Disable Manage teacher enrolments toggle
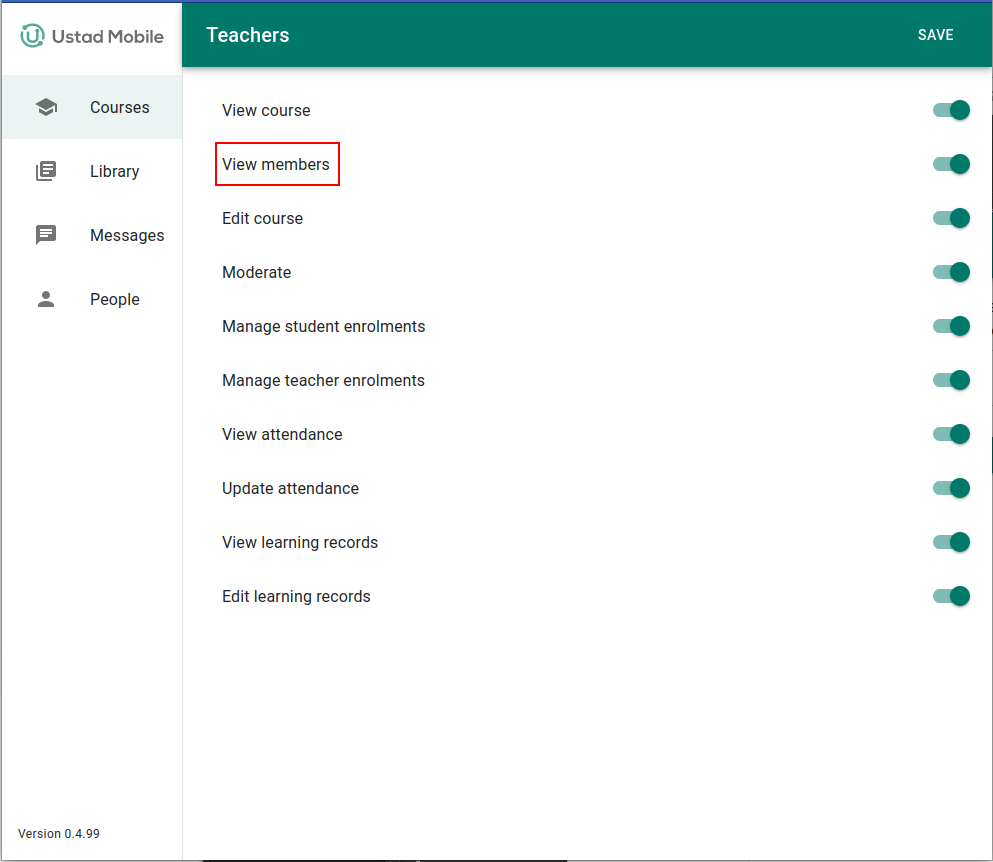The image size is (993, 862). tap(951, 380)
